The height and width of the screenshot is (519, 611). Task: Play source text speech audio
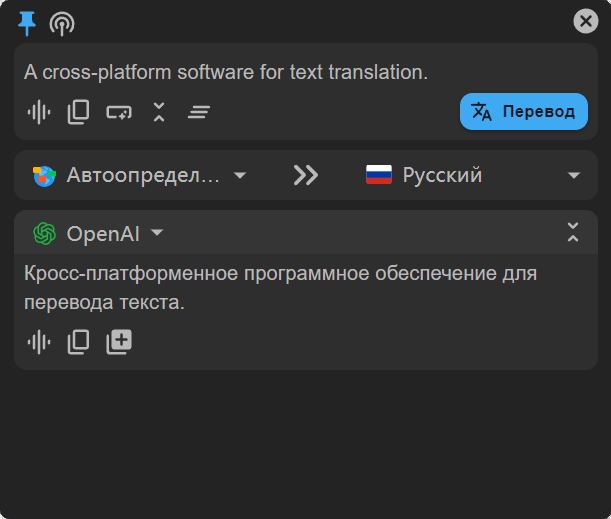[39, 112]
